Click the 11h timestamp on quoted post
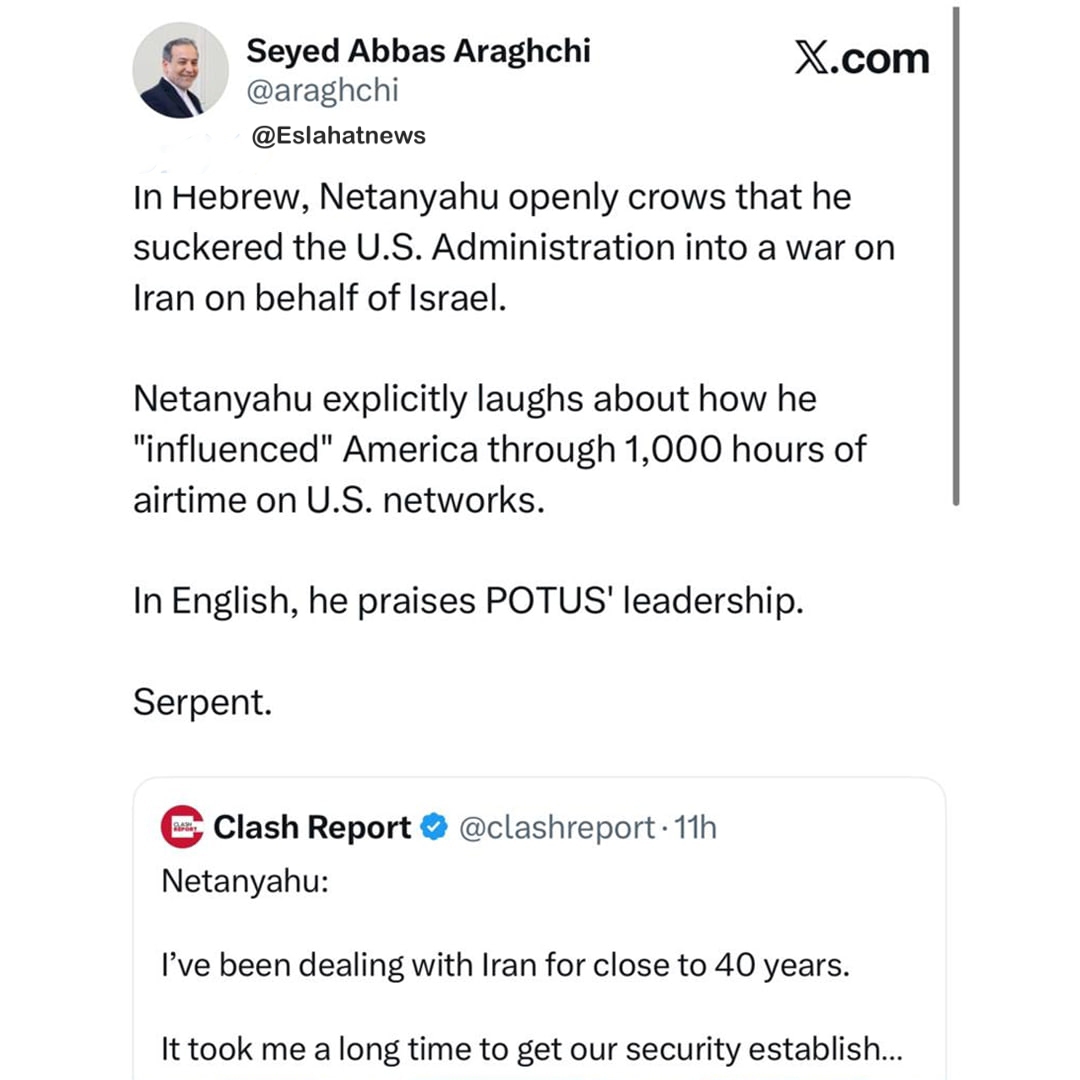This screenshot has width=1080, height=1080. [695, 827]
